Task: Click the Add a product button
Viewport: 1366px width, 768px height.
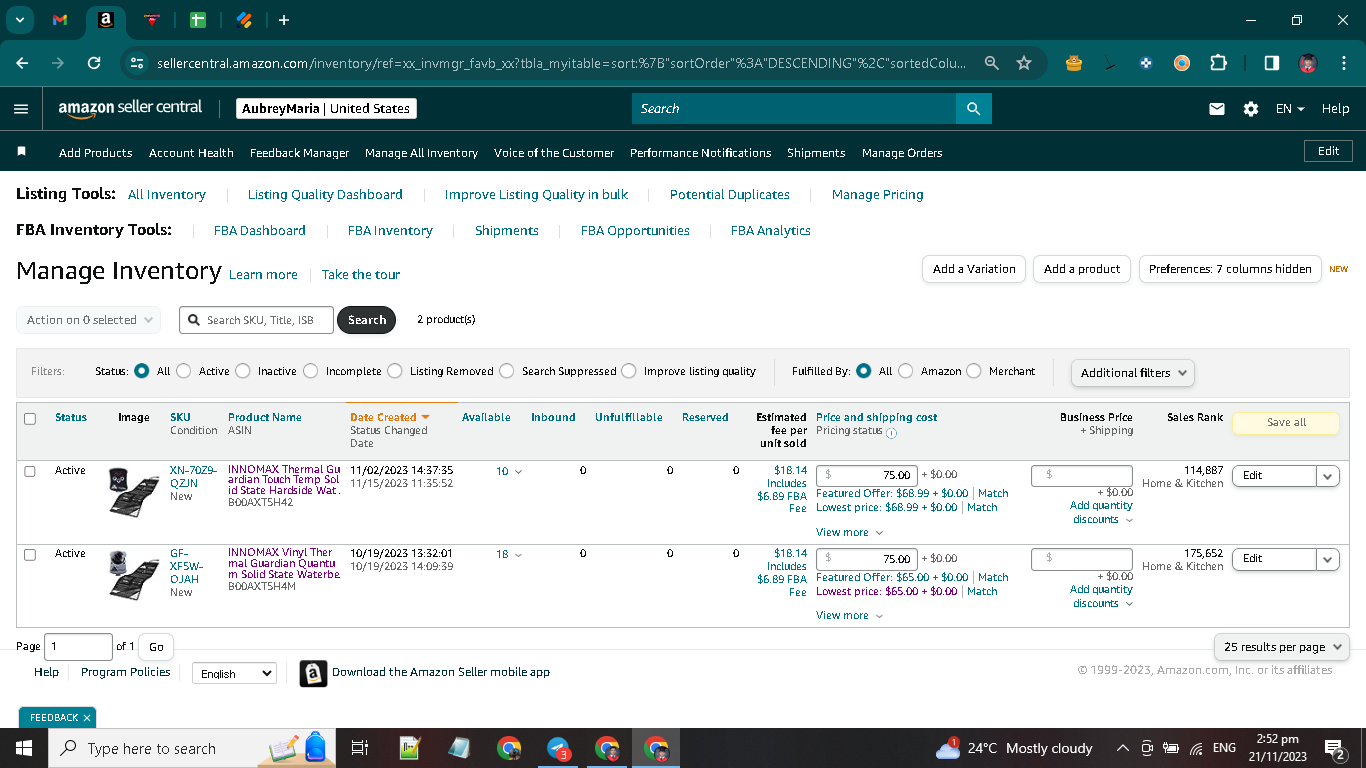Action: point(1082,269)
